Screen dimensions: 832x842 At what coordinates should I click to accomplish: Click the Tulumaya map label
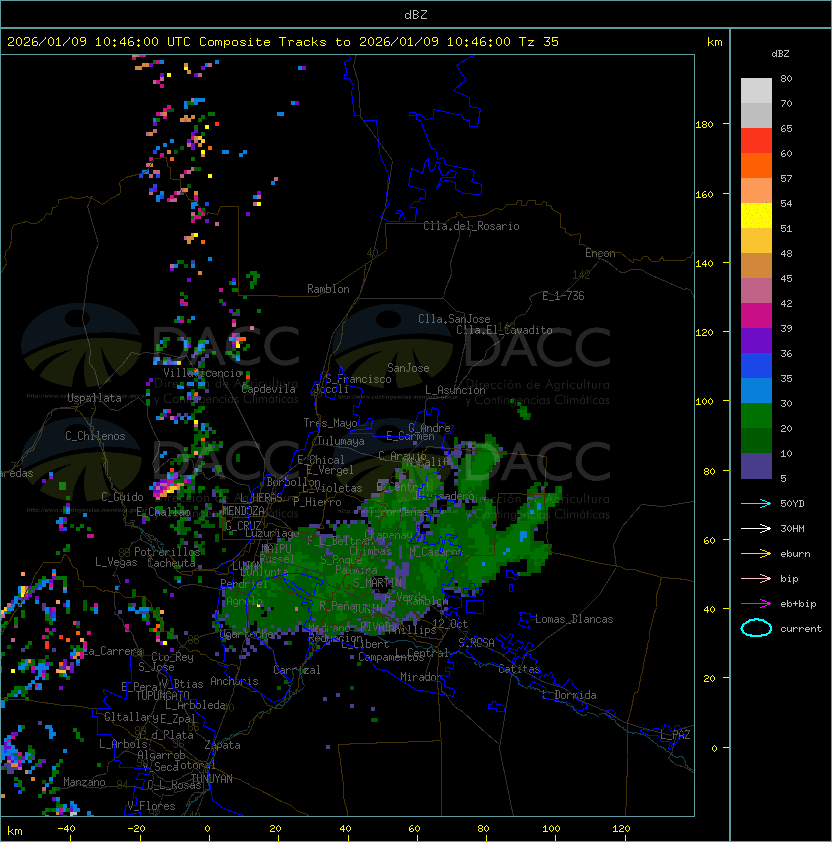point(341,441)
